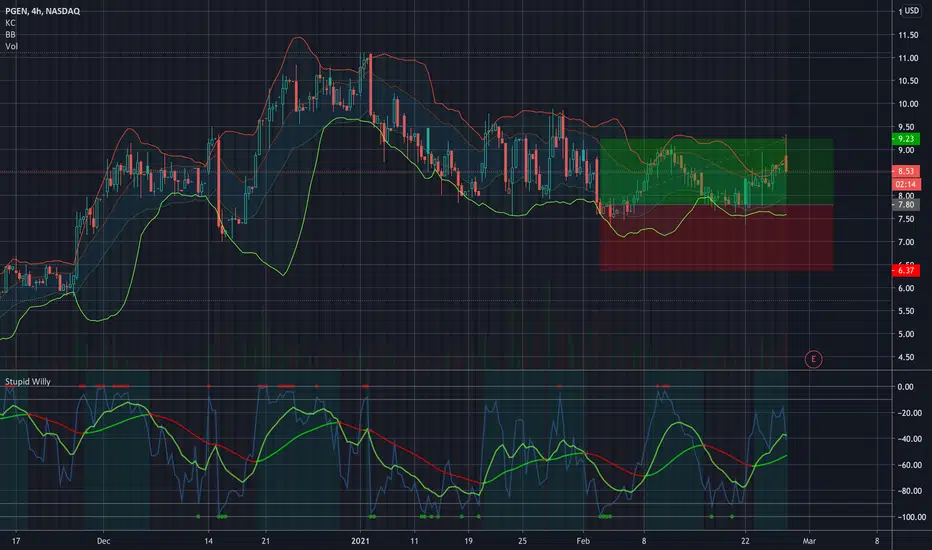Click the 11.50 price scale value
The height and width of the screenshot is (550, 932).
908,35
